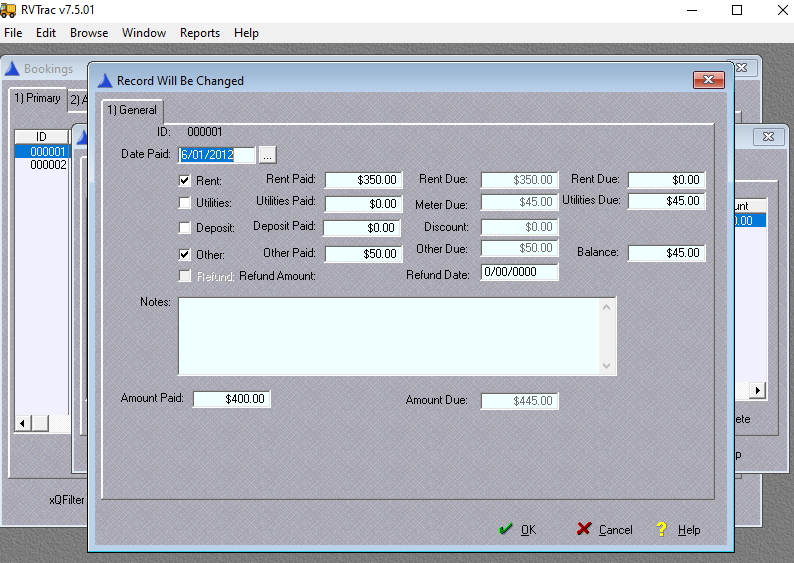This screenshot has width=794, height=563.
Task: Click the red X Cancel icon
Action: 584,529
